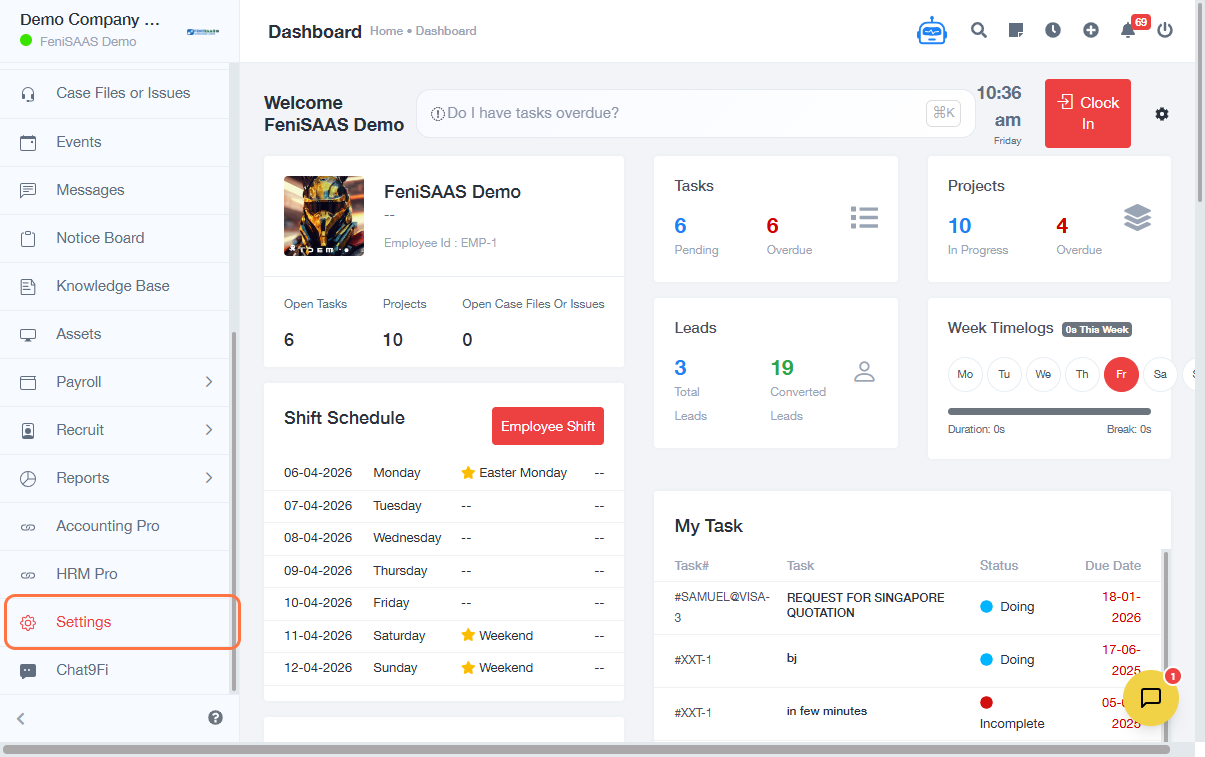Viewport: 1205px width, 757px height.
Task: Click the Employee Shift button
Action: click(x=547, y=426)
